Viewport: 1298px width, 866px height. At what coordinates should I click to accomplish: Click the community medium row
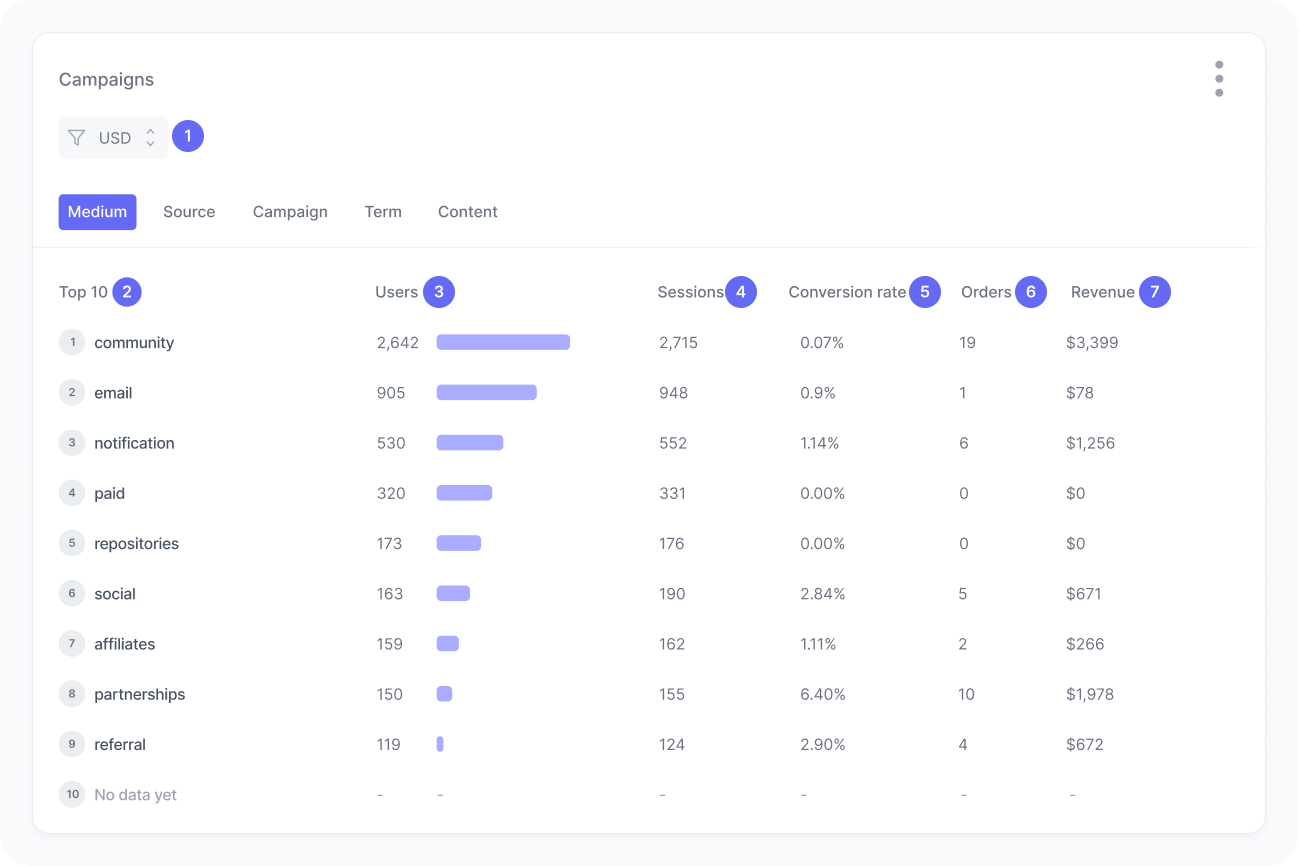click(x=134, y=342)
